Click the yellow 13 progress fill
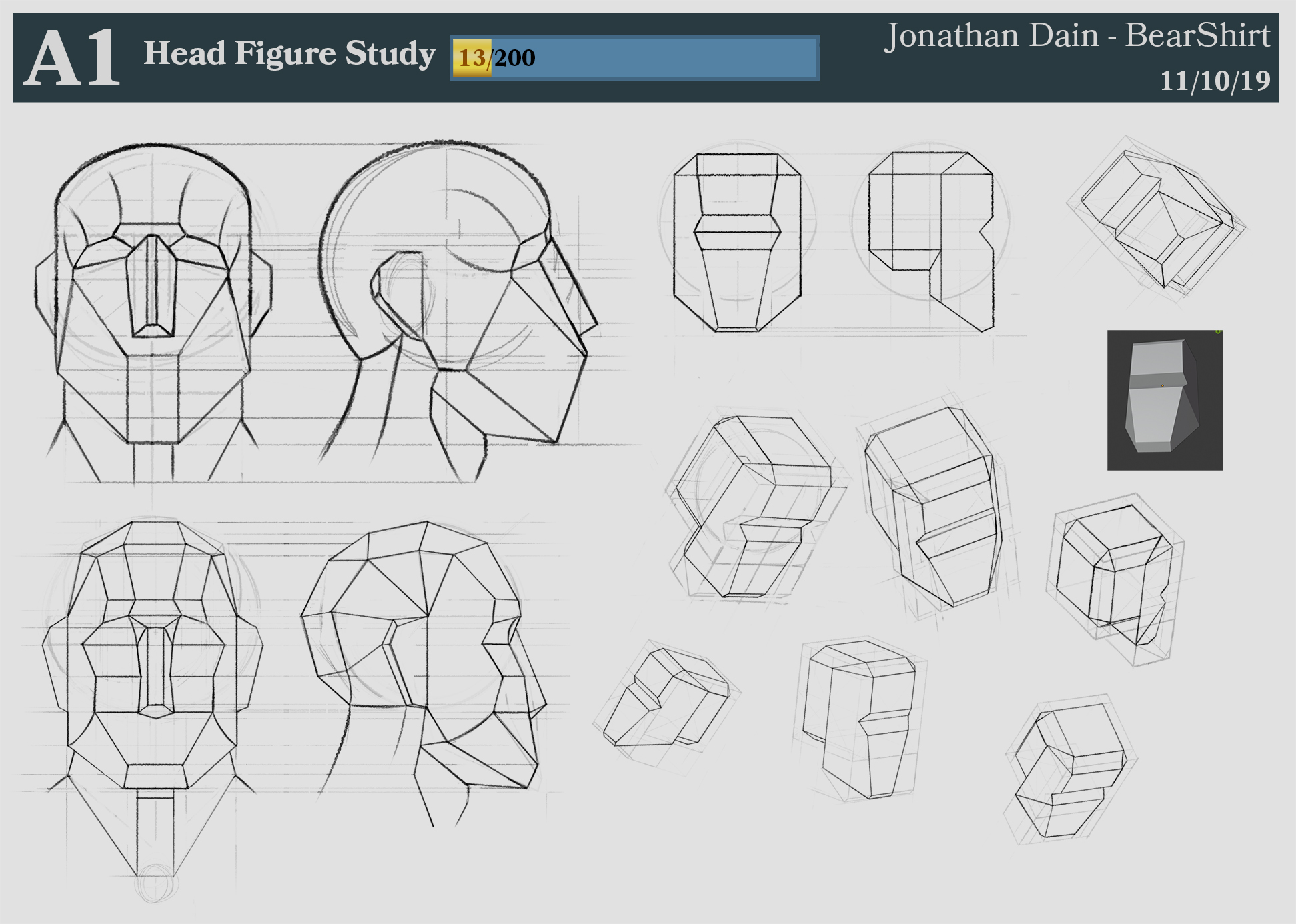This screenshot has height=924, width=1296. click(472, 58)
